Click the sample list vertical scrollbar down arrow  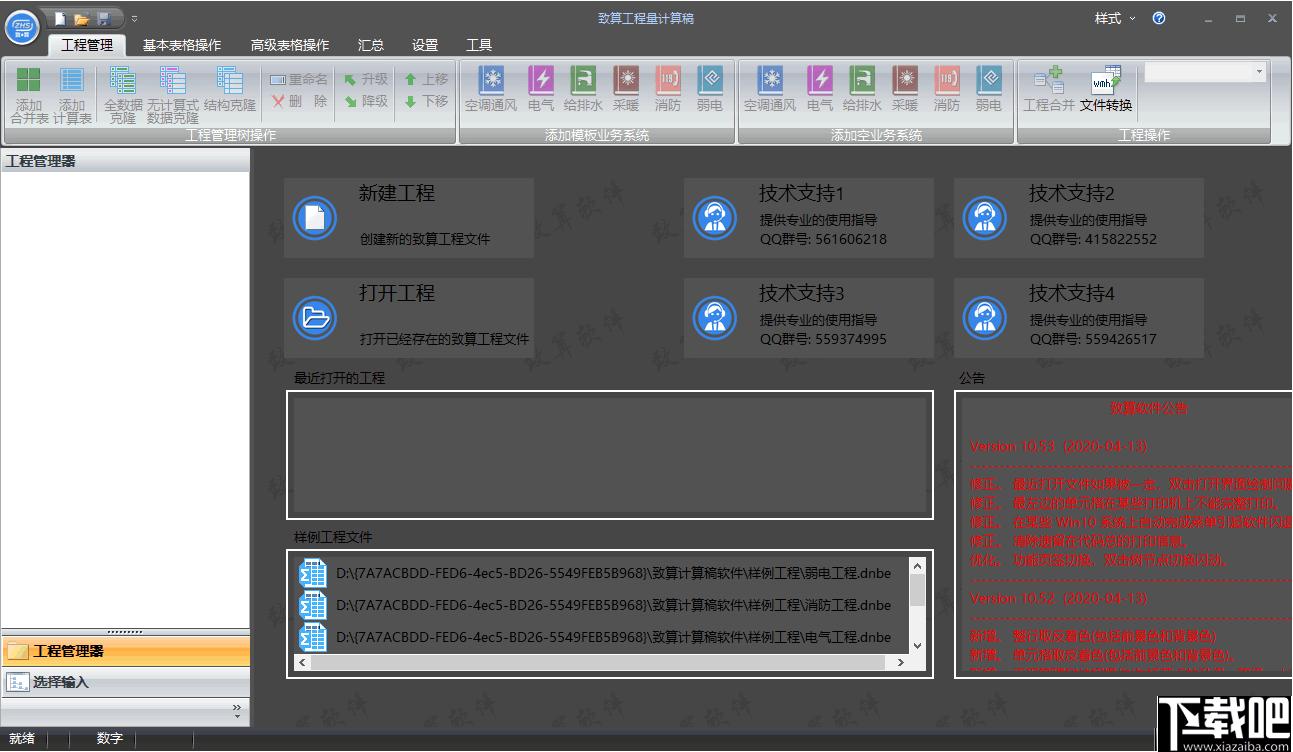pos(916,646)
